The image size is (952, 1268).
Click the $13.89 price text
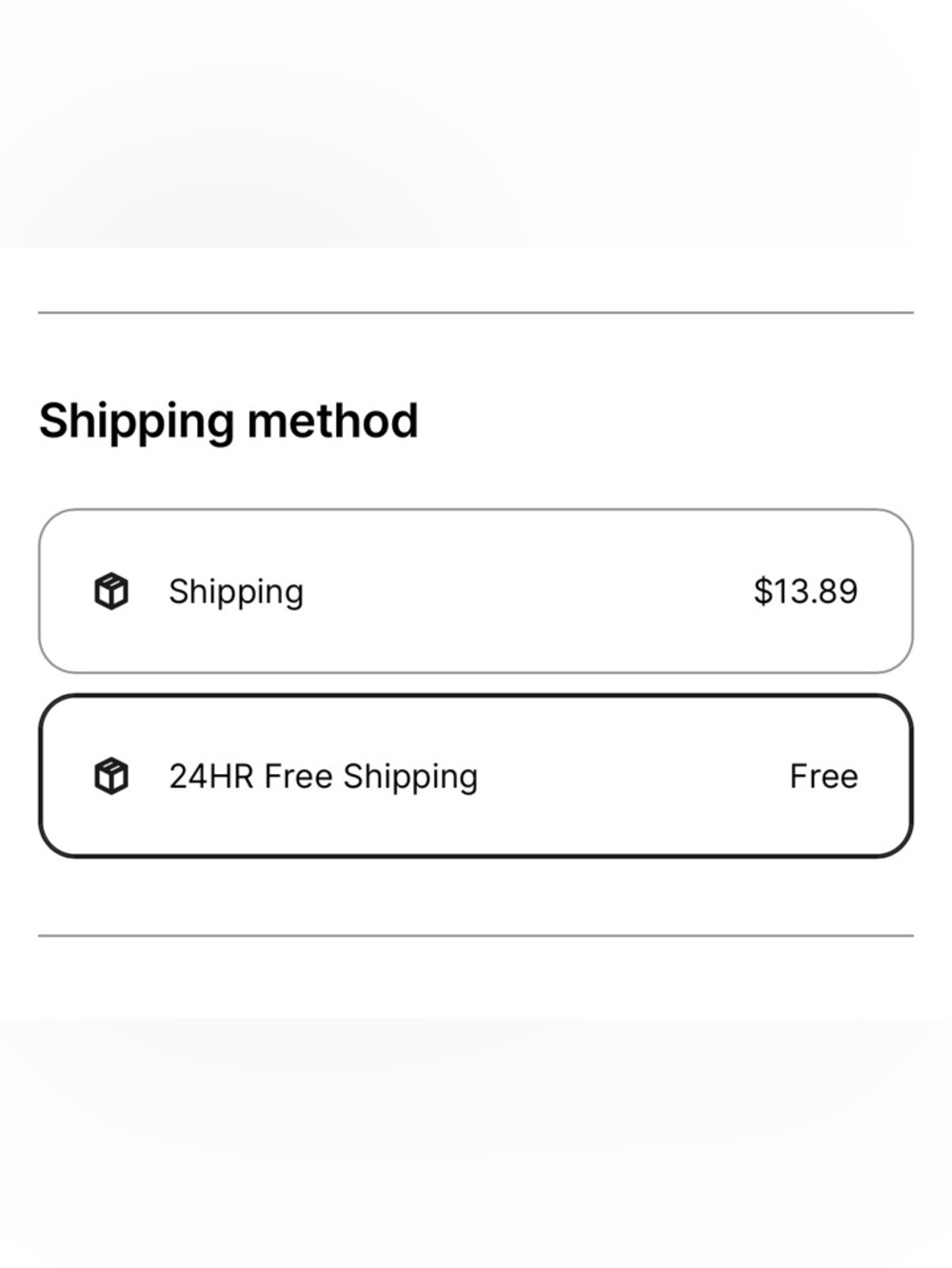(x=805, y=590)
